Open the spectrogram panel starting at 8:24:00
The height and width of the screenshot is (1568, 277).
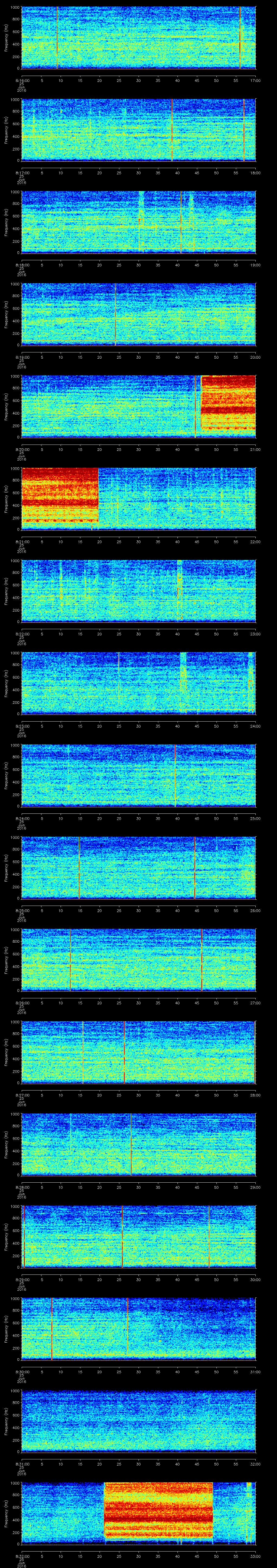coord(138,775)
